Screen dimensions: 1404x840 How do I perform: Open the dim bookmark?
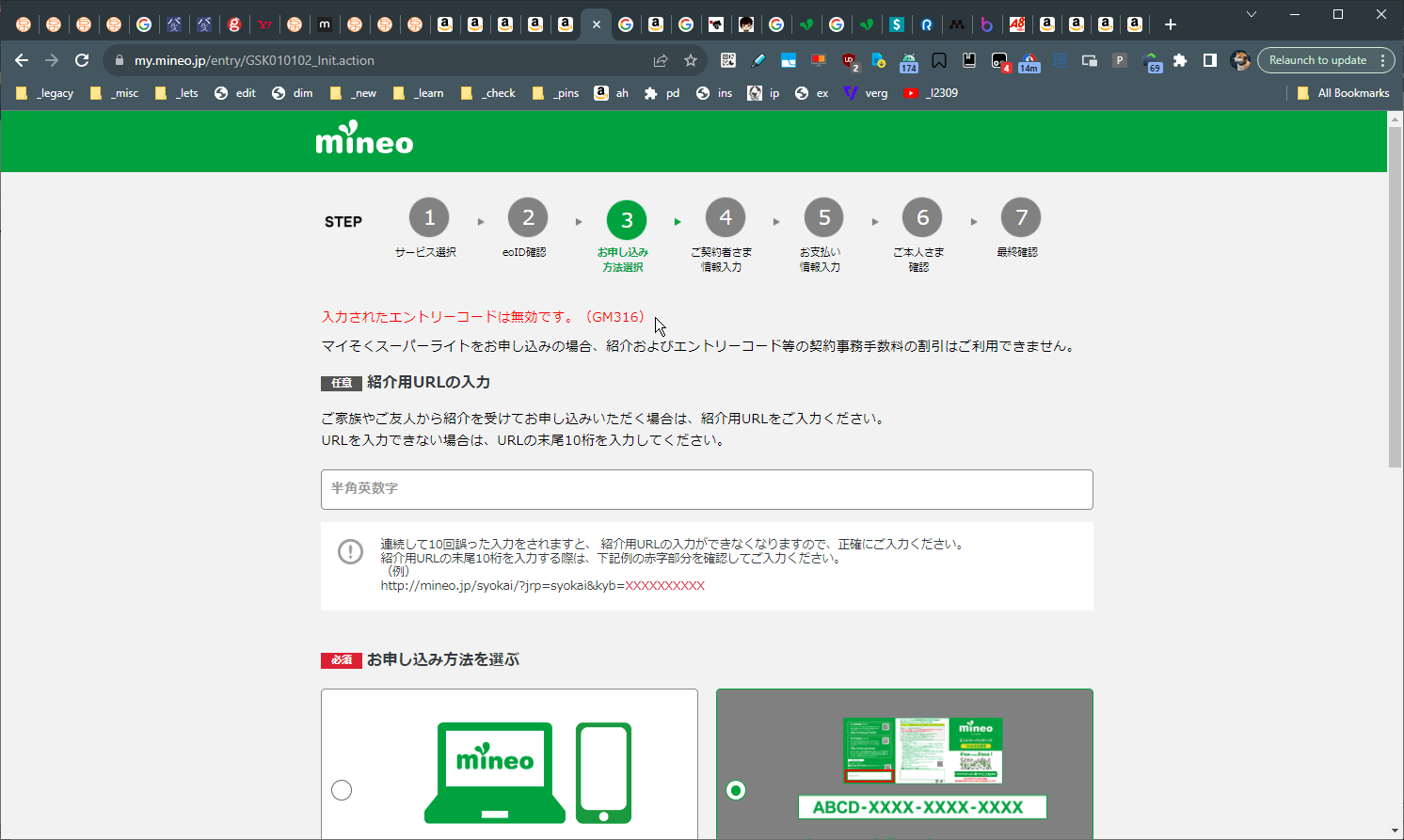(x=293, y=93)
